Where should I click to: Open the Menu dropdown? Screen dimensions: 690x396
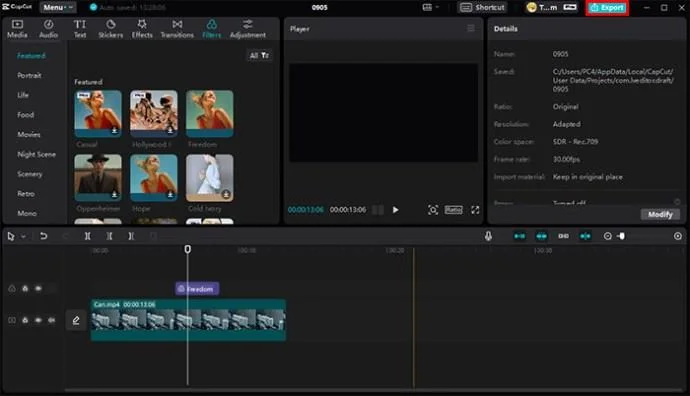[x=58, y=7]
